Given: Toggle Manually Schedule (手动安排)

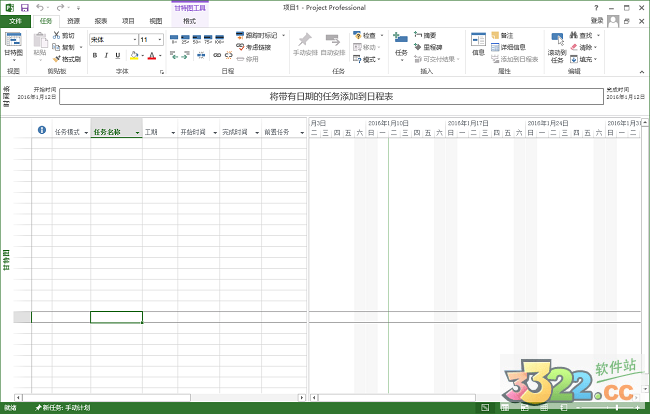Looking at the screenshot, I should (x=305, y=44).
